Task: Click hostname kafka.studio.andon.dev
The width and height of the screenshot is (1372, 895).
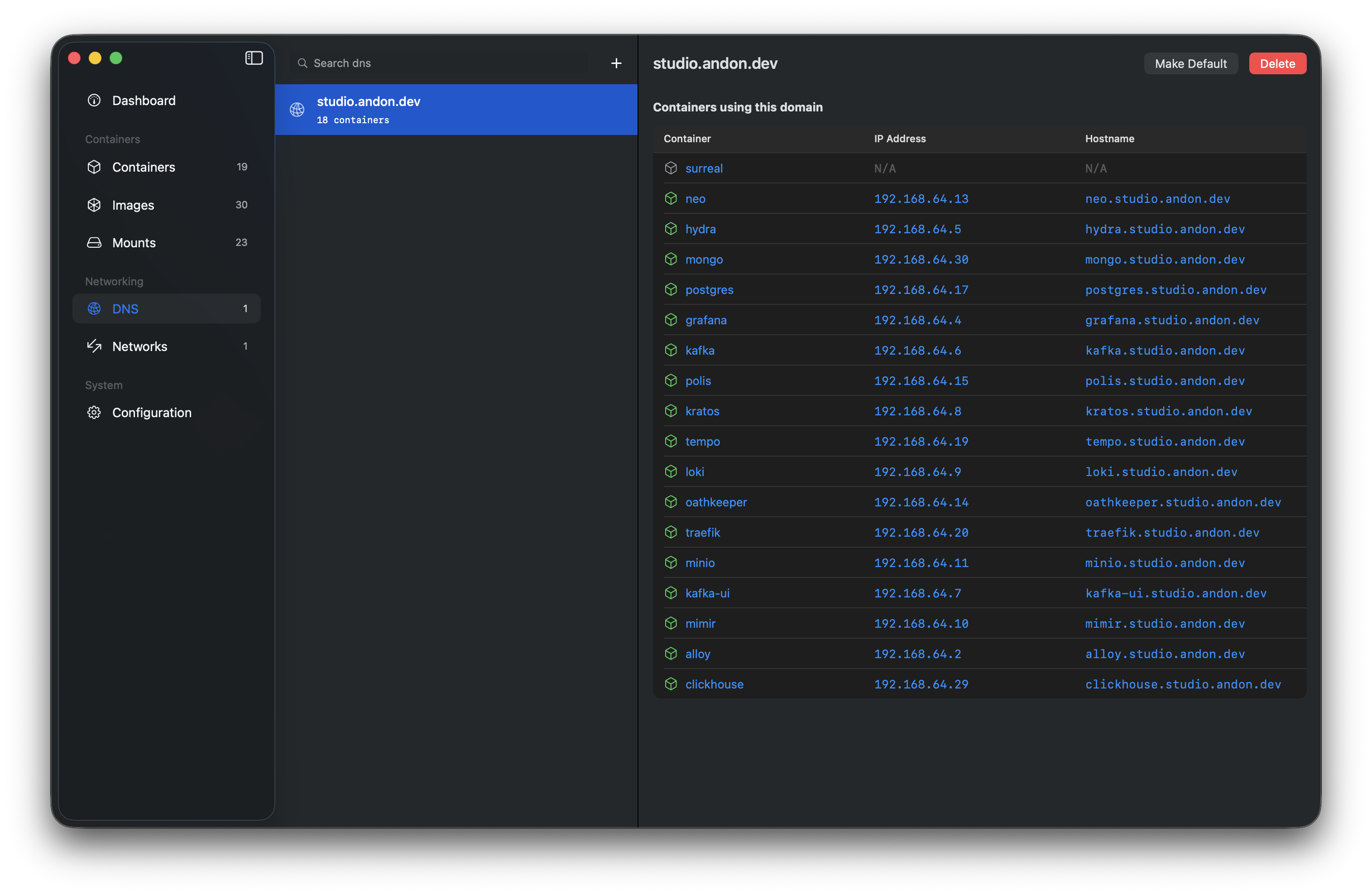Action: pos(1165,351)
